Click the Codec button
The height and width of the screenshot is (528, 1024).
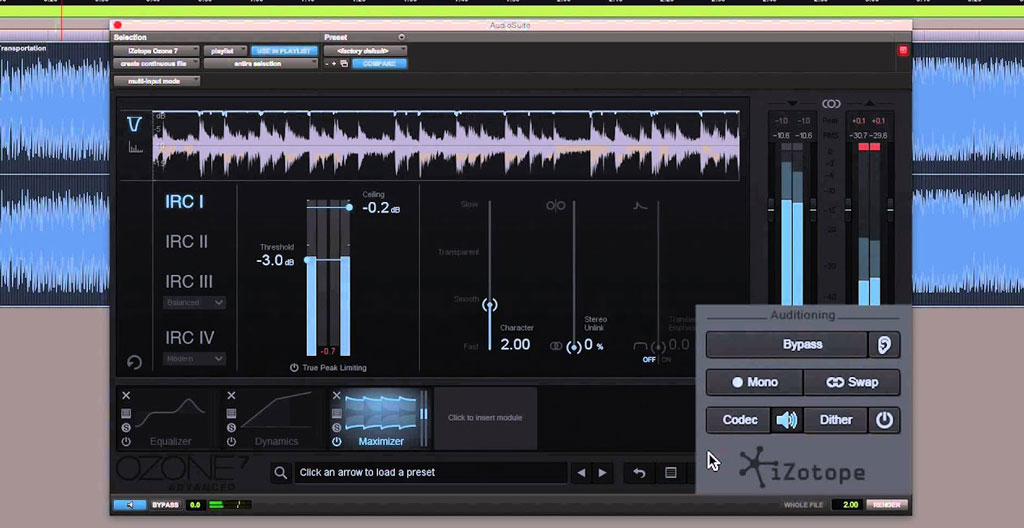tap(739, 420)
